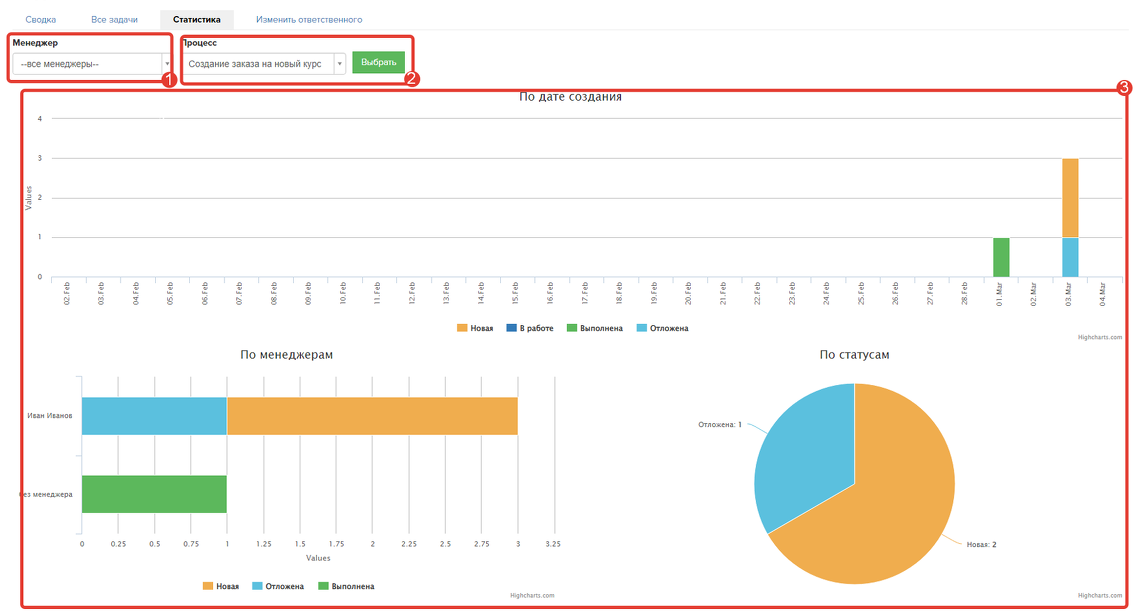
Task: Toggle Отложена series in the date chart legend
Action: [x=662, y=328]
